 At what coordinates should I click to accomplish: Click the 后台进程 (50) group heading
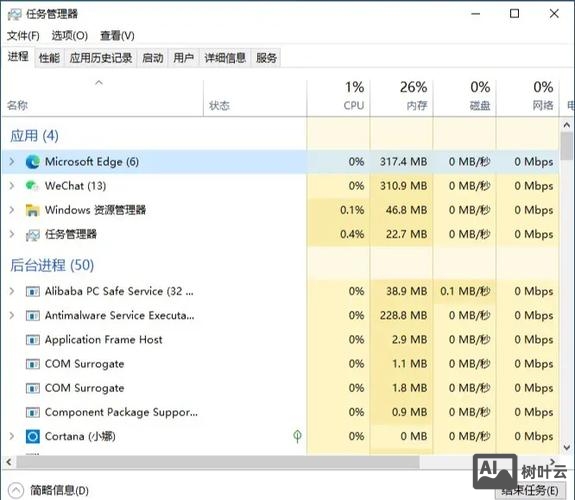pos(52,265)
